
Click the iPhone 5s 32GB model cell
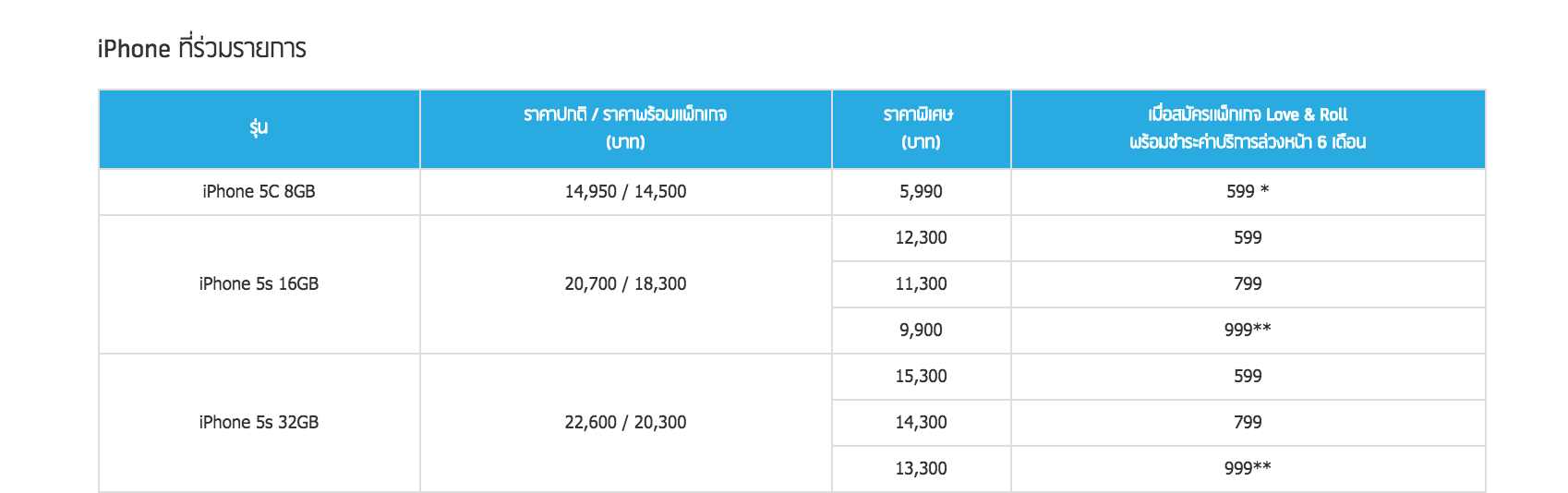pos(259,423)
